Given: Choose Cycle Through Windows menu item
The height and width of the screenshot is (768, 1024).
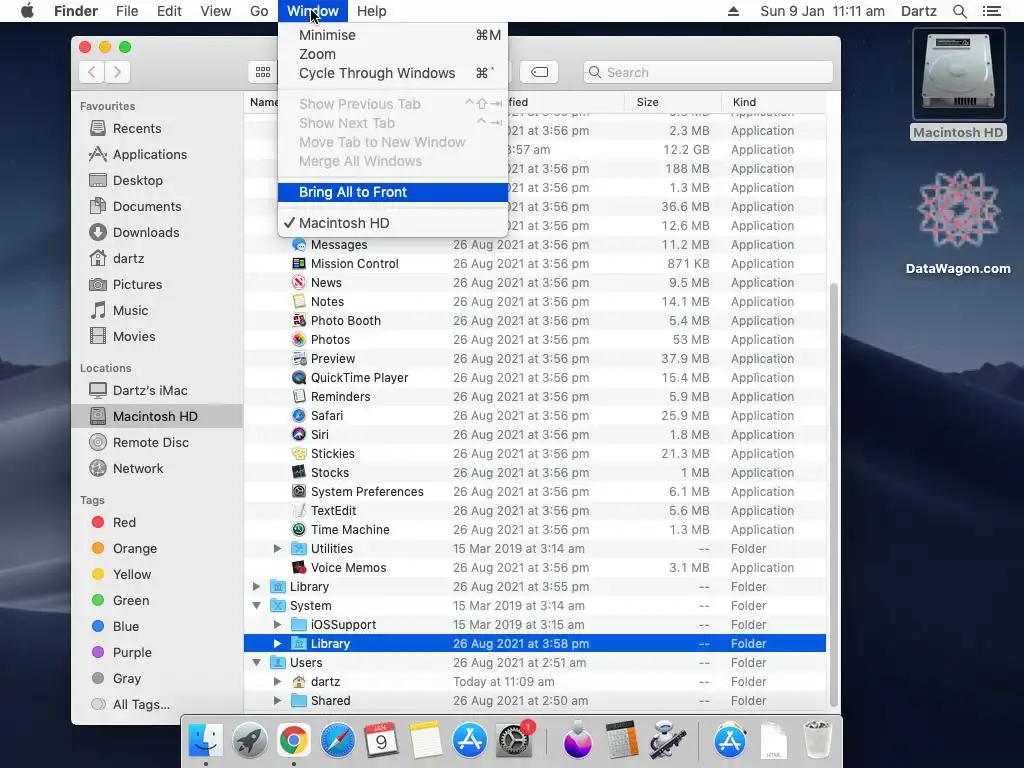Looking at the screenshot, I should pyautogui.click(x=392, y=73).
